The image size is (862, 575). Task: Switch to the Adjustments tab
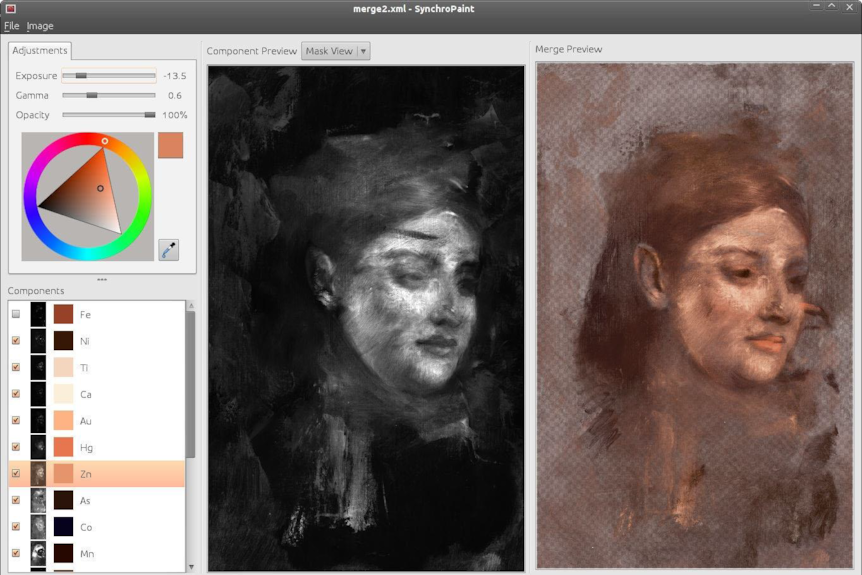coord(40,51)
